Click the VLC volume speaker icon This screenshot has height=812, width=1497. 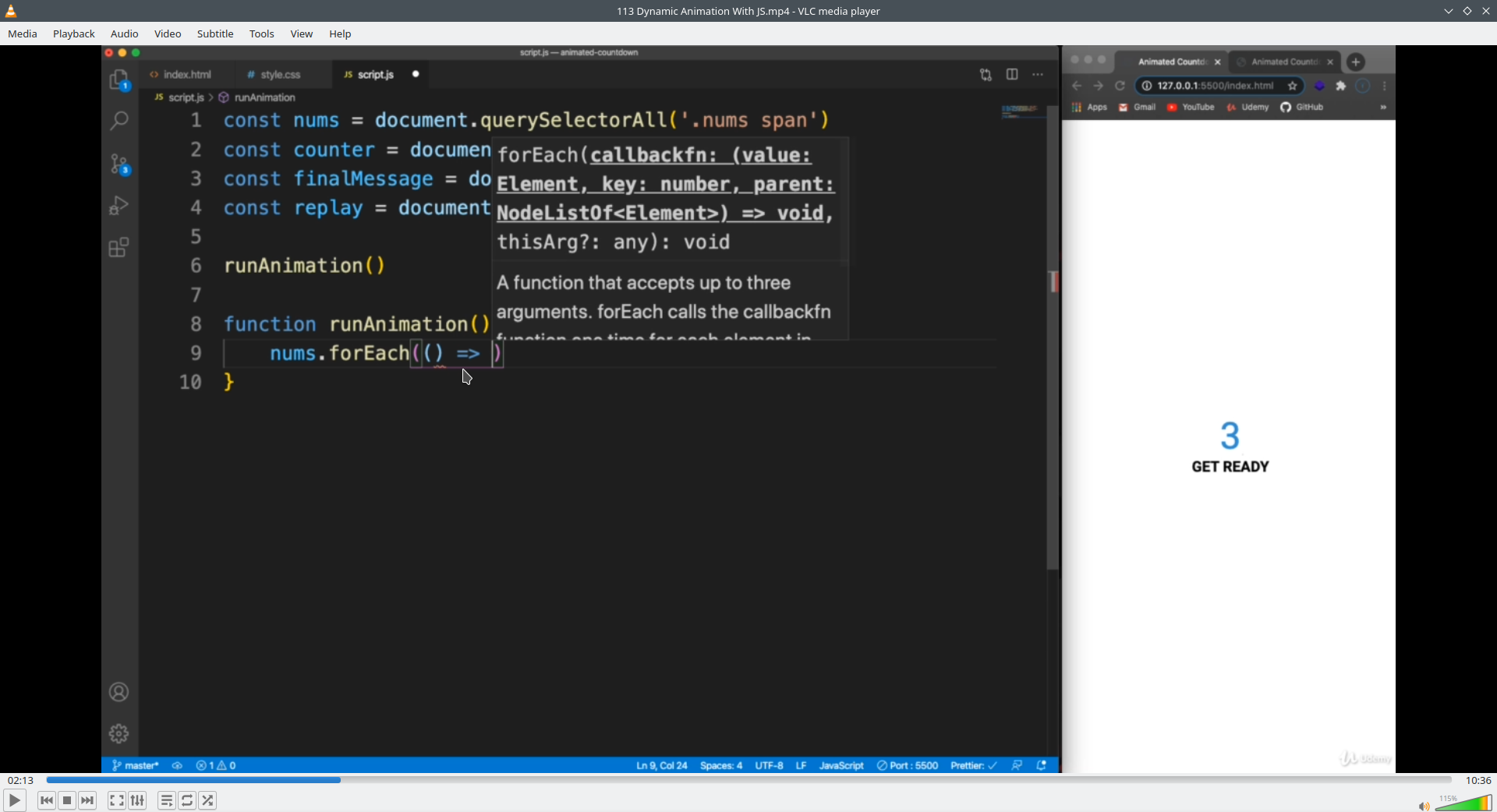click(1424, 806)
